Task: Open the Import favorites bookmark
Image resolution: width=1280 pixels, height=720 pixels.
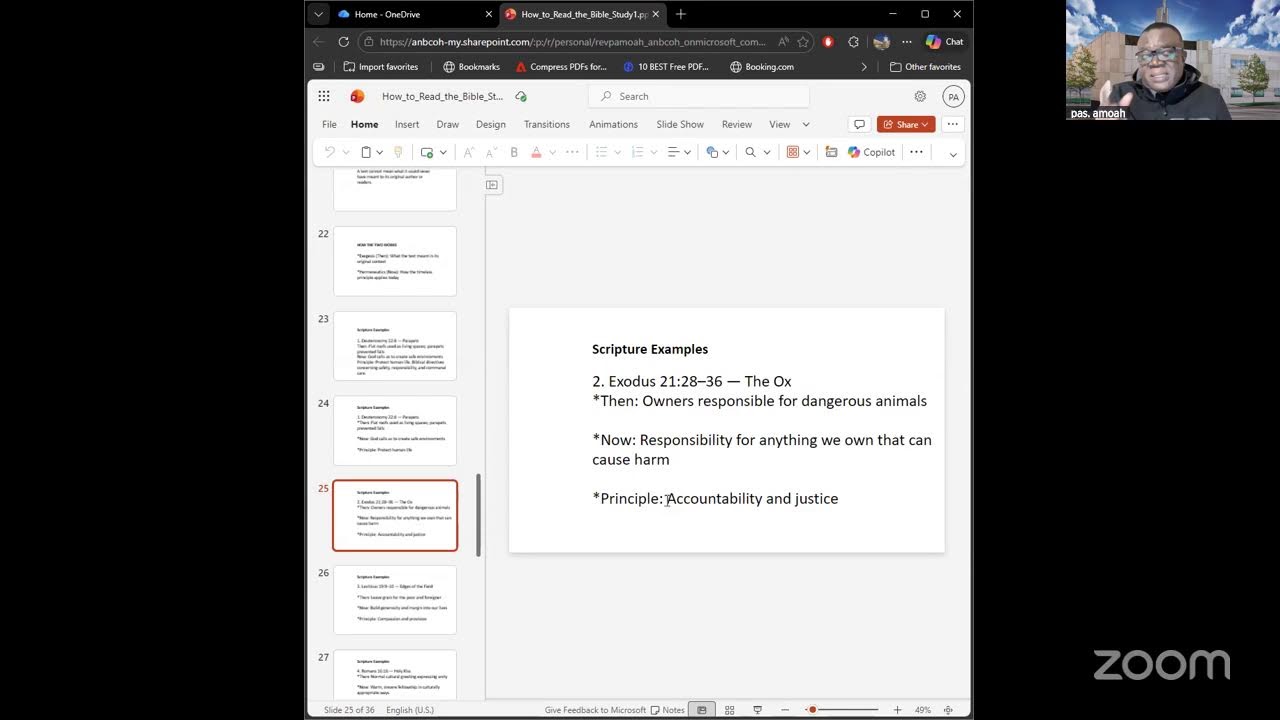Action: pos(381,67)
